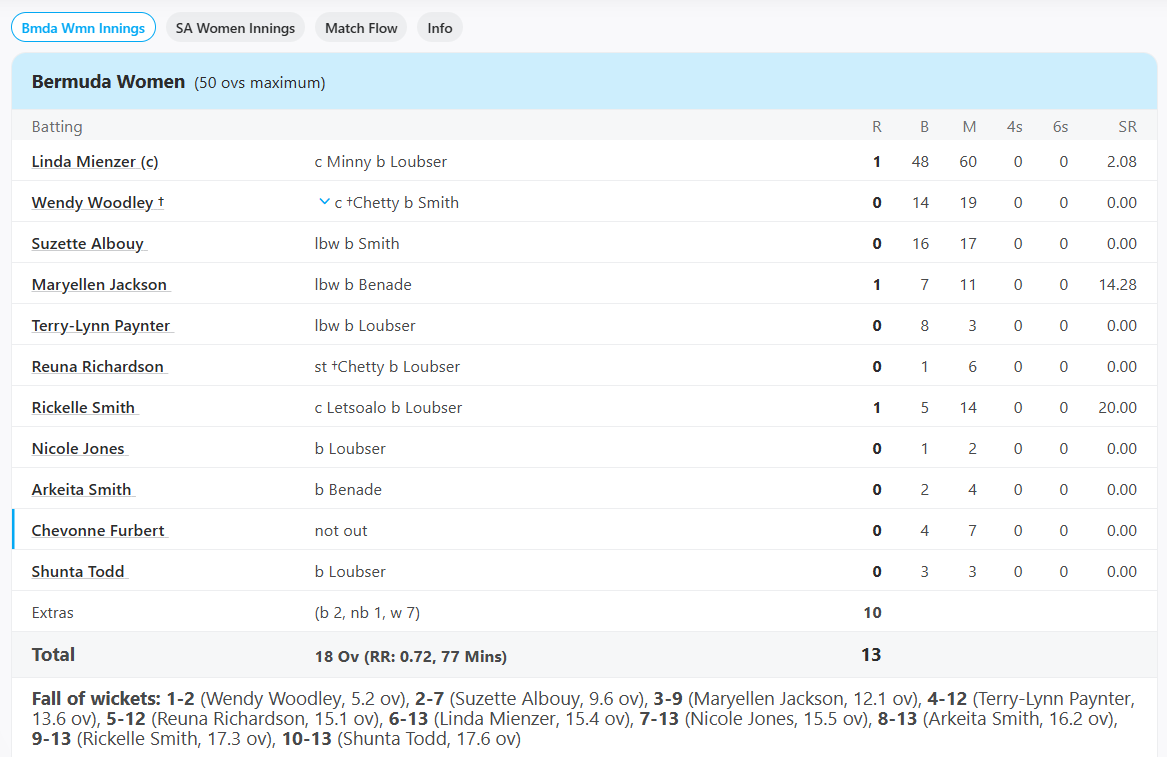Select the '(50 ovs maximum)' label
Image resolution: width=1167 pixels, height=757 pixels.
coord(260,83)
